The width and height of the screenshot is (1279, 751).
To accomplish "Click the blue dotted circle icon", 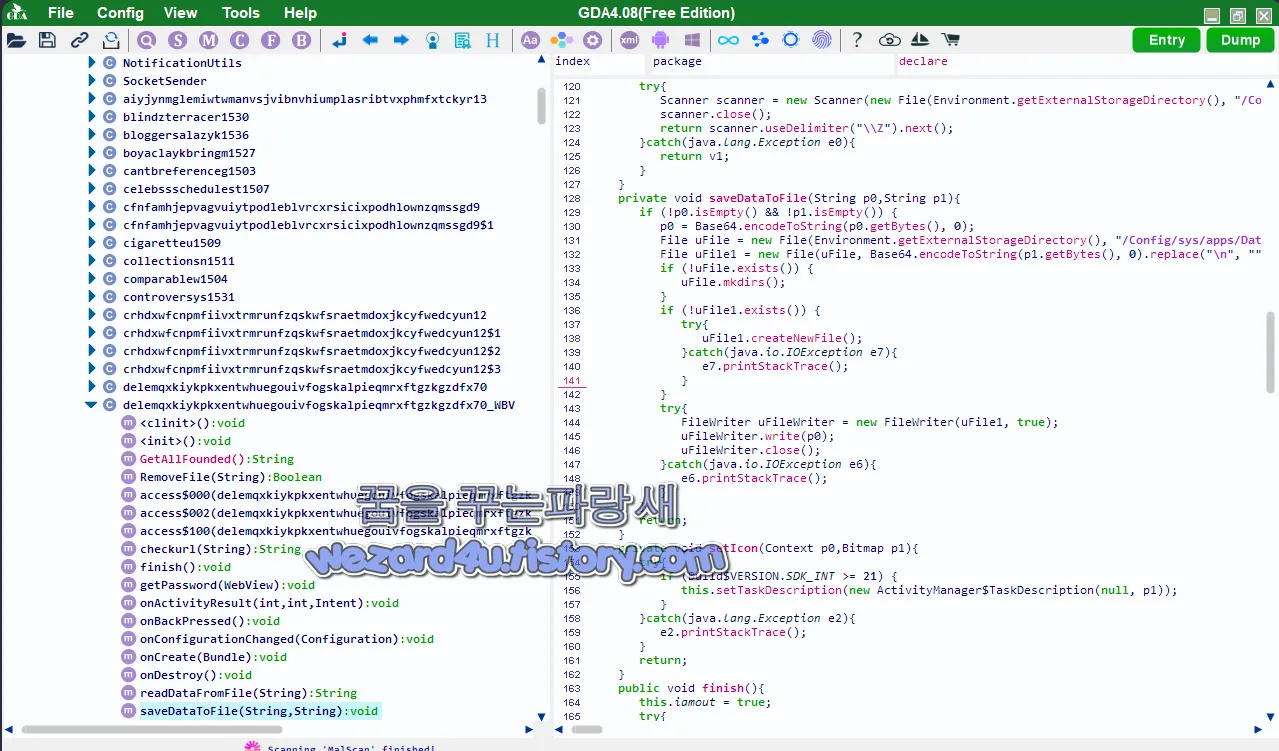I will pyautogui.click(x=791, y=40).
